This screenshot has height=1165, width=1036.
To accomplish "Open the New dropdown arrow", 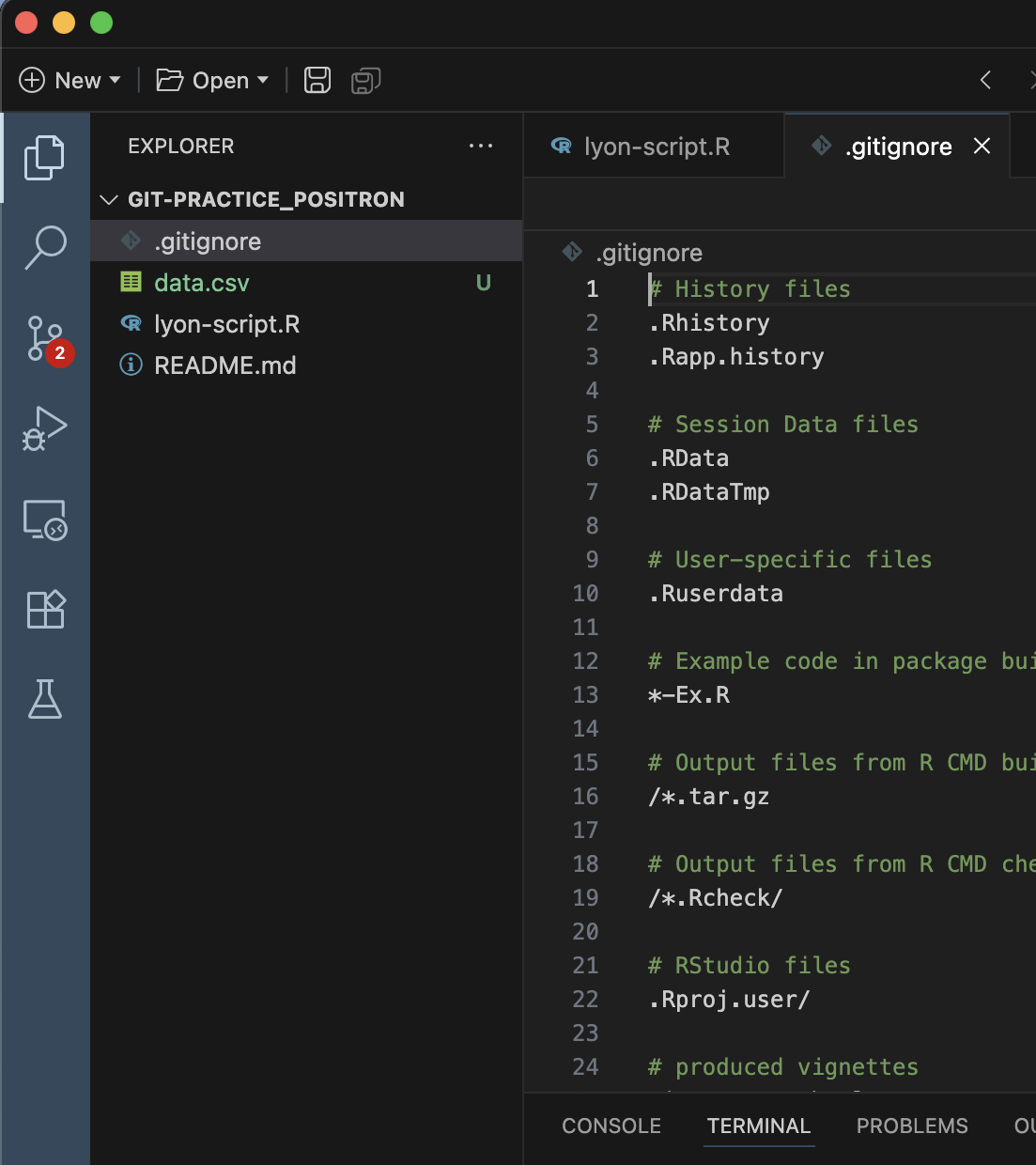I will [115, 80].
